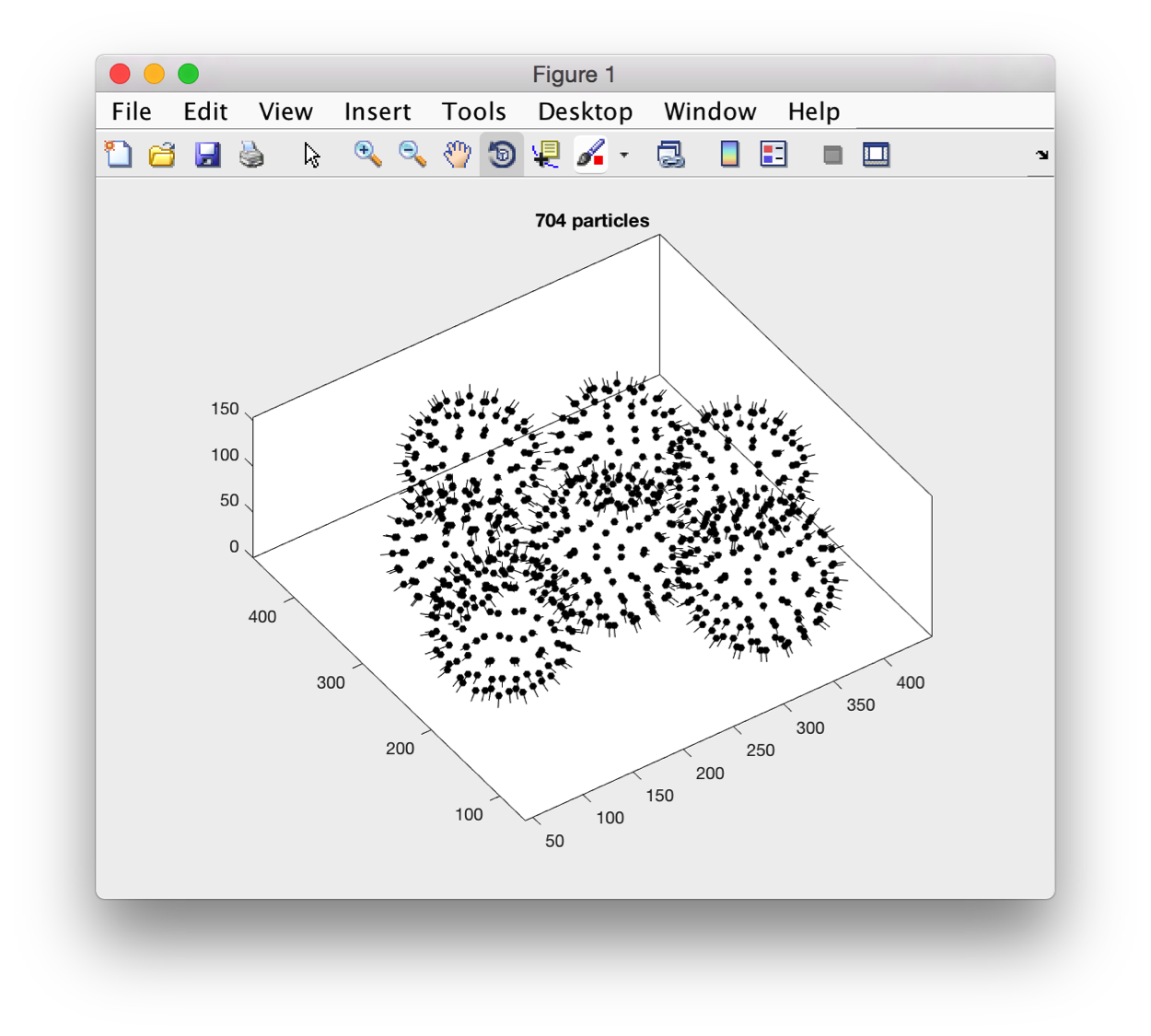Toggle the Rotate 3D tool
Screen dimensions: 1151x1036
point(502,154)
